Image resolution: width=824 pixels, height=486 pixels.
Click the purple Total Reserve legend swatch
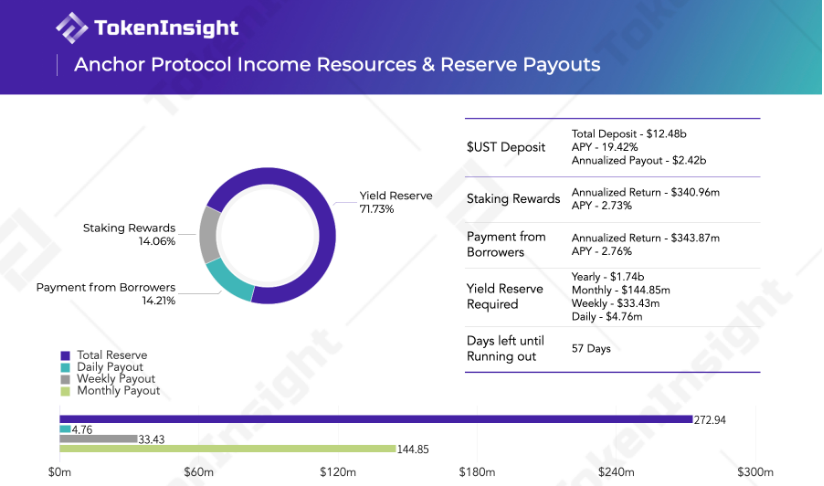pos(65,356)
